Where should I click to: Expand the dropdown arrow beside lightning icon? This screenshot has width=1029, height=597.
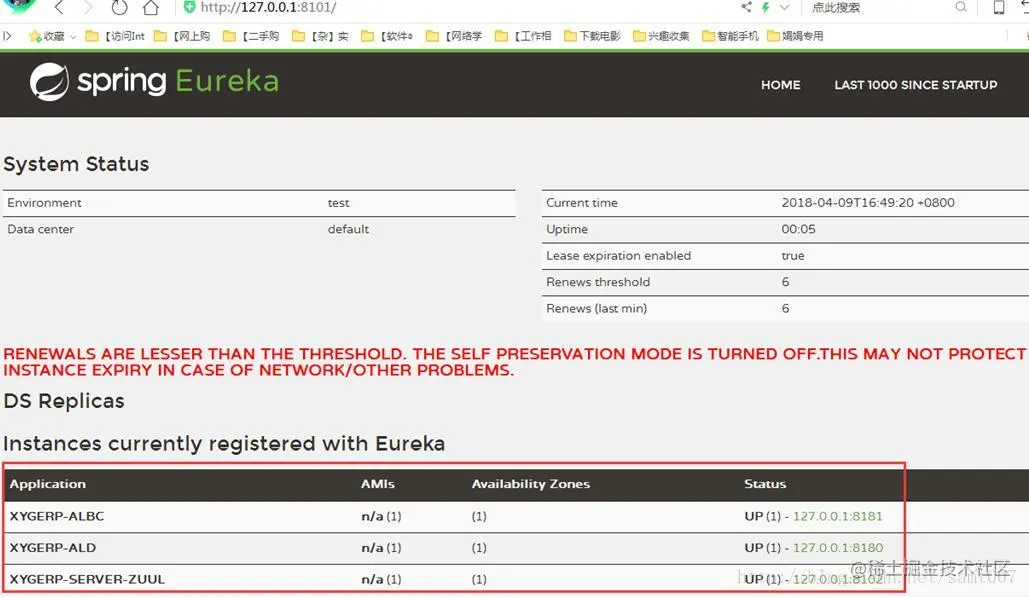pyautogui.click(x=784, y=8)
